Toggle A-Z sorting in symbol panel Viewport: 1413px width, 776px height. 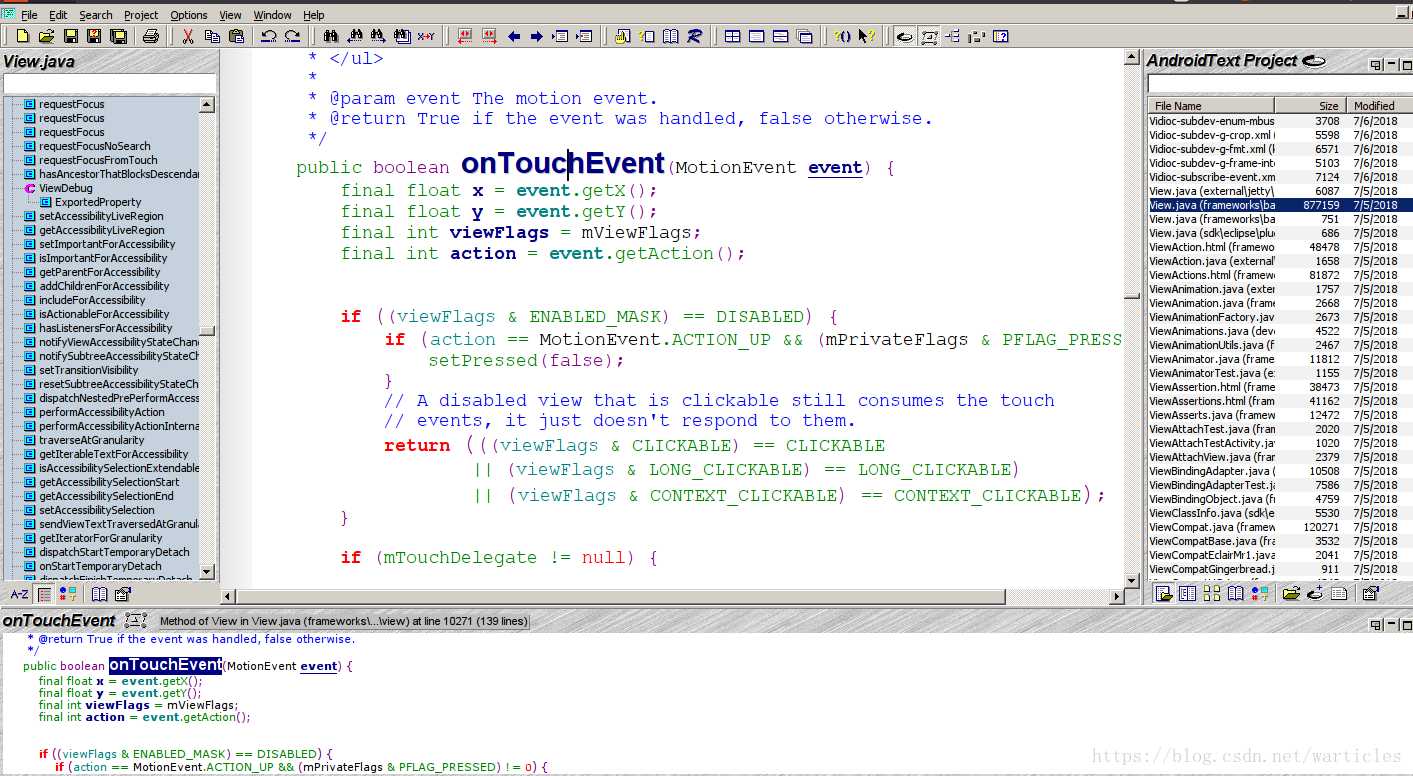point(19,594)
